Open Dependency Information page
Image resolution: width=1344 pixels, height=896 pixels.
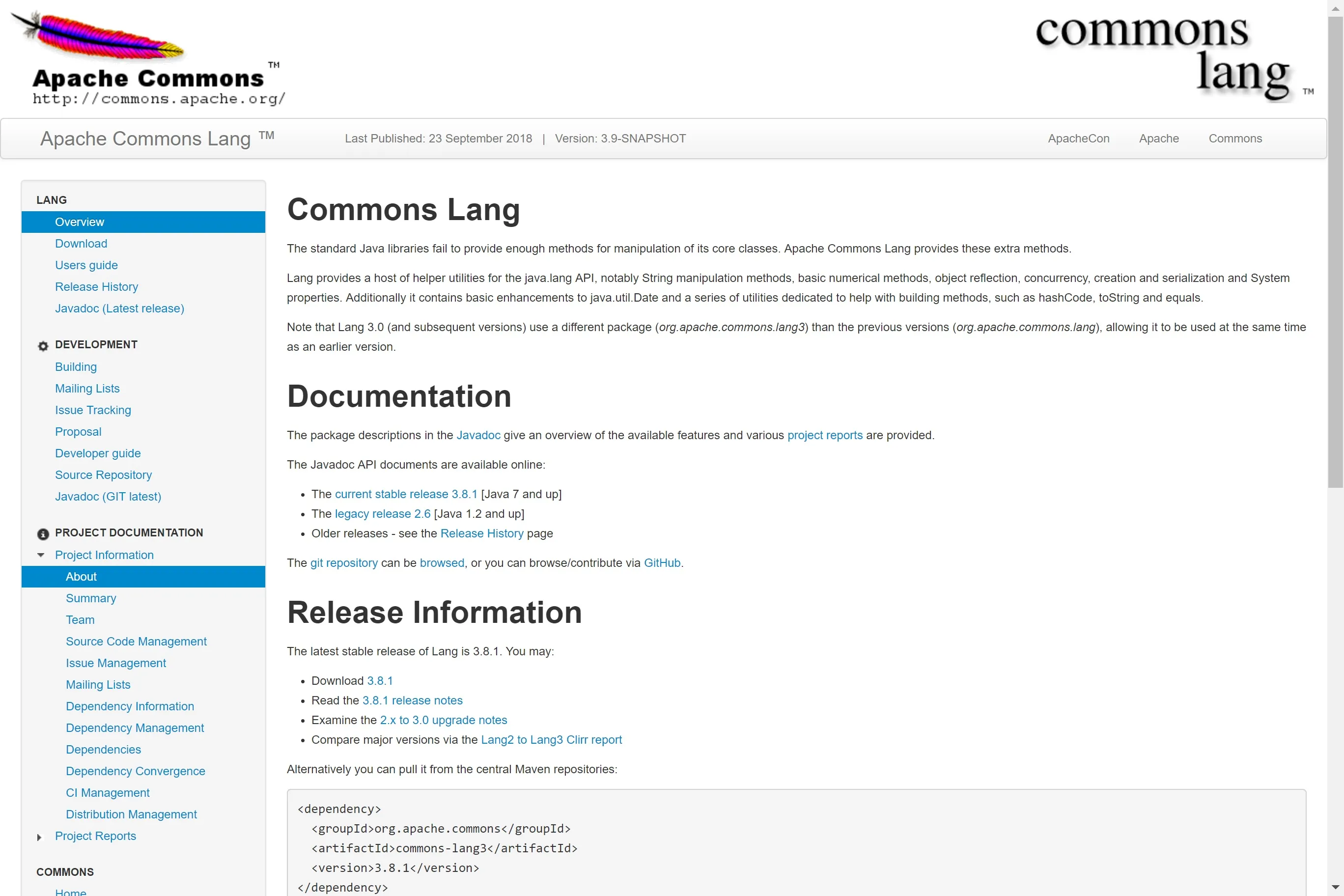click(x=130, y=706)
